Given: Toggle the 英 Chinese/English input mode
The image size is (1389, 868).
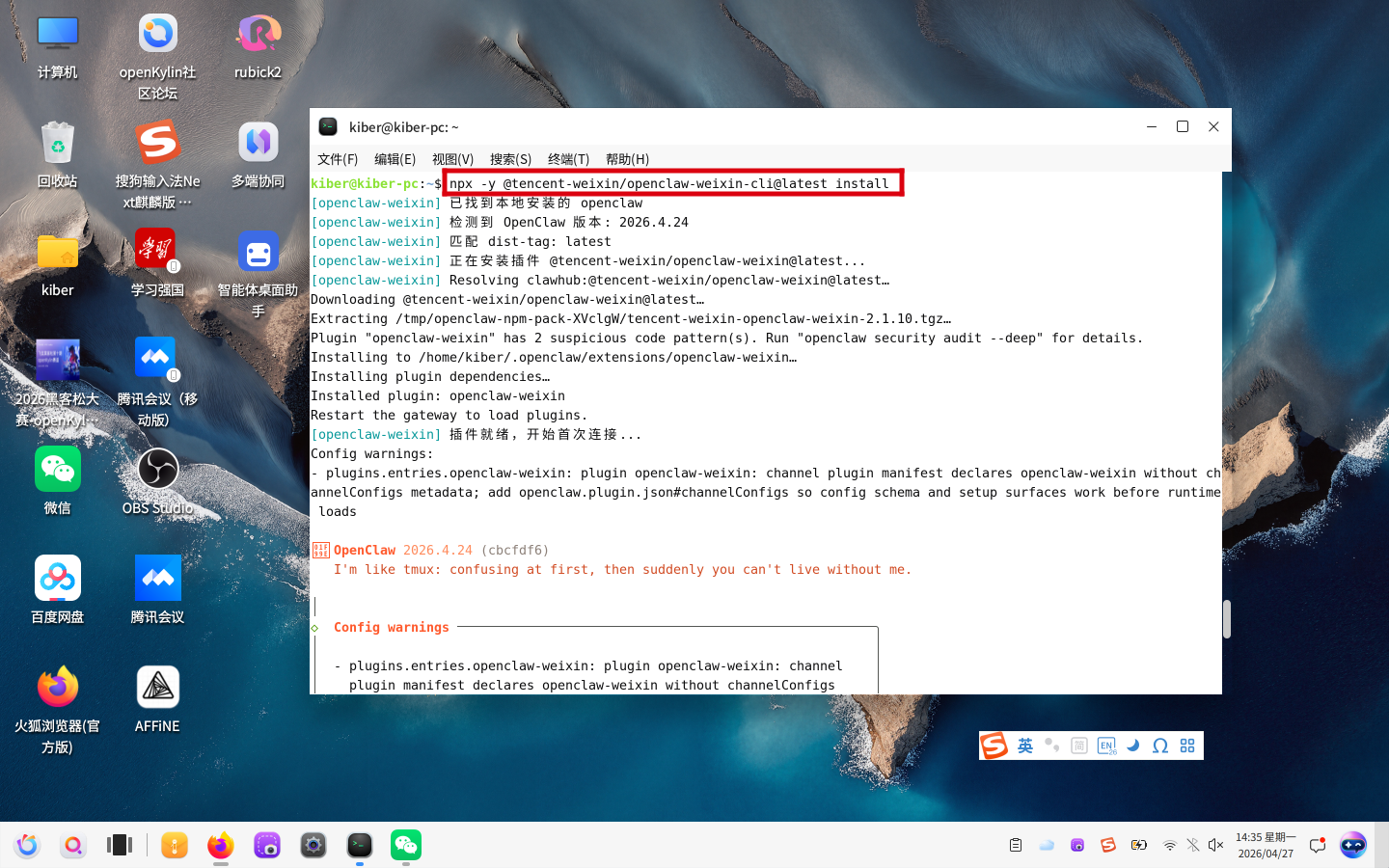Looking at the screenshot, I should coord(1025,746).
